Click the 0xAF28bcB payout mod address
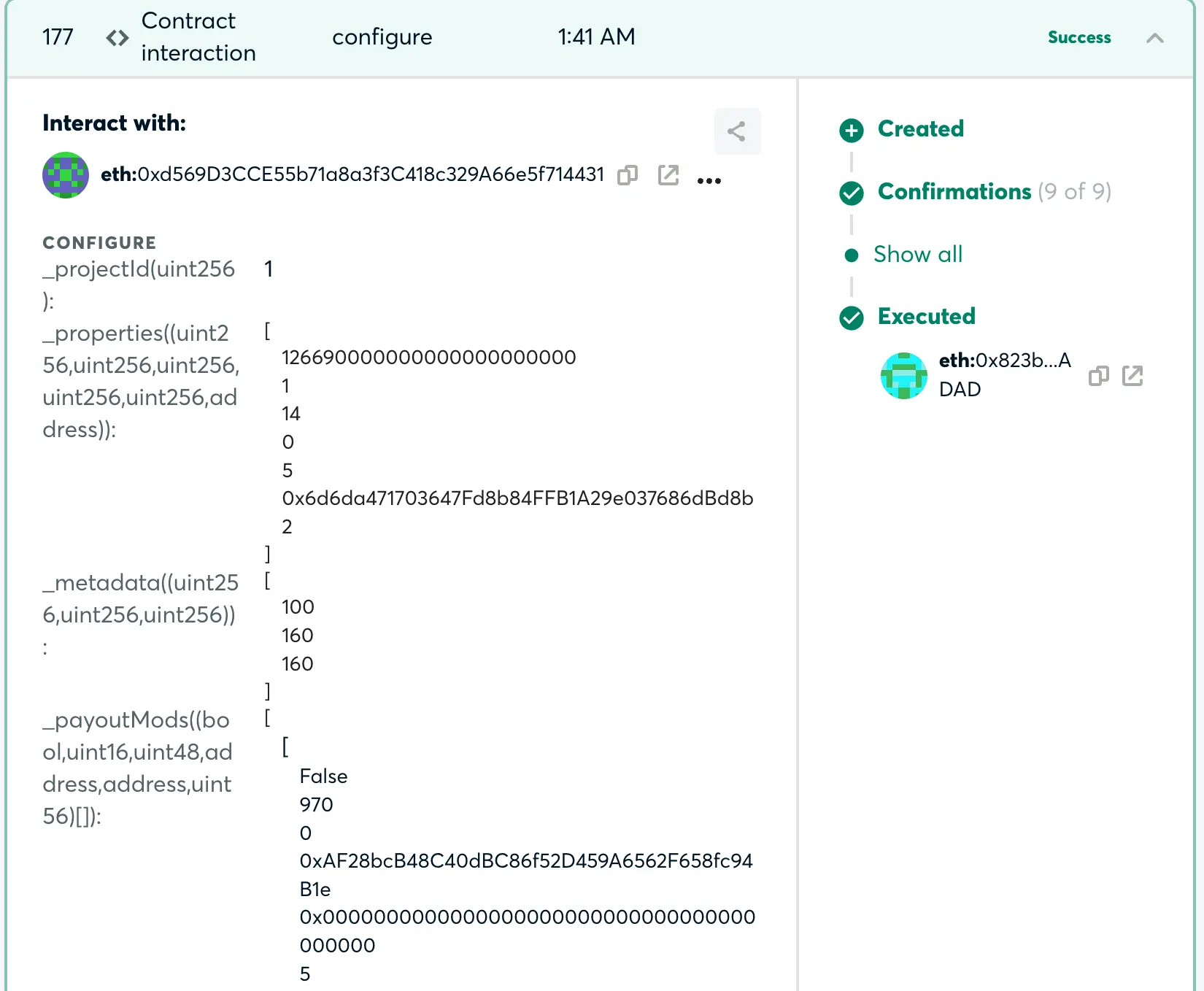The width and height of the screenshot is (1204, 991). pyautogui.click(x=525, y=861)
